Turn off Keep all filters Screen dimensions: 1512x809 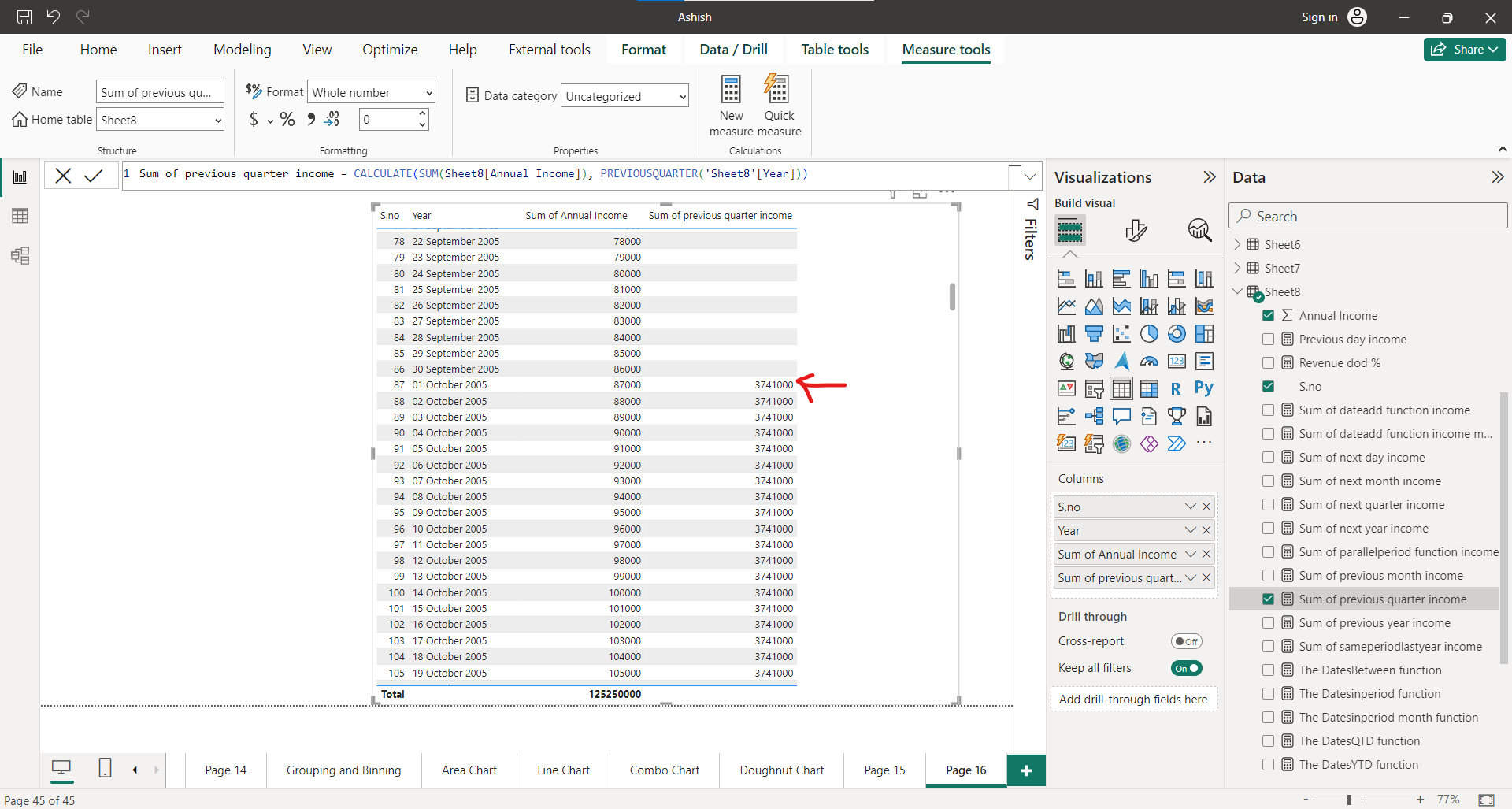pyautogui.click(x=1187, y=667)
